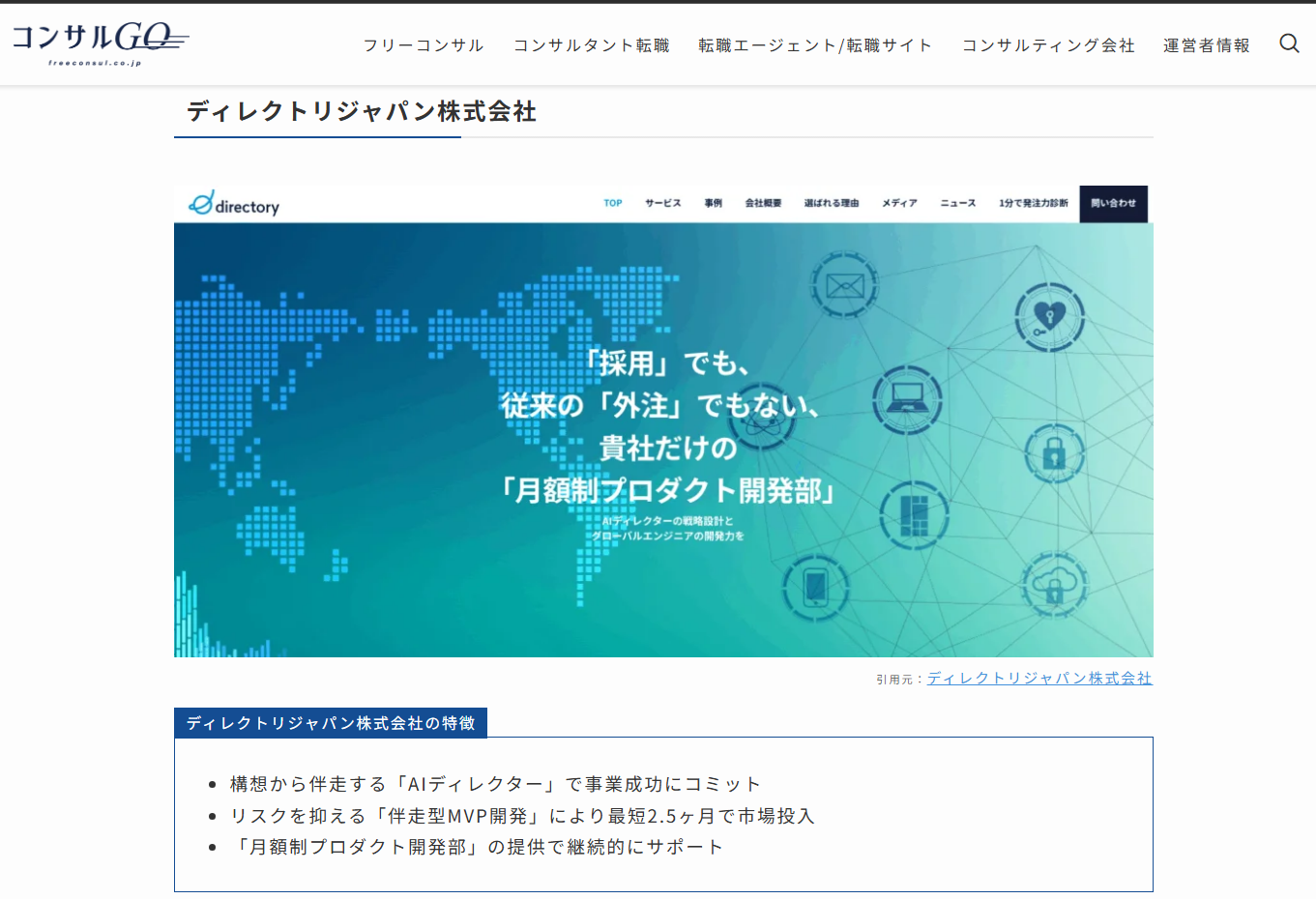Click the laptop icon in the banner
The height and width of the screenshot is (899, 1316).
(907, 399)
